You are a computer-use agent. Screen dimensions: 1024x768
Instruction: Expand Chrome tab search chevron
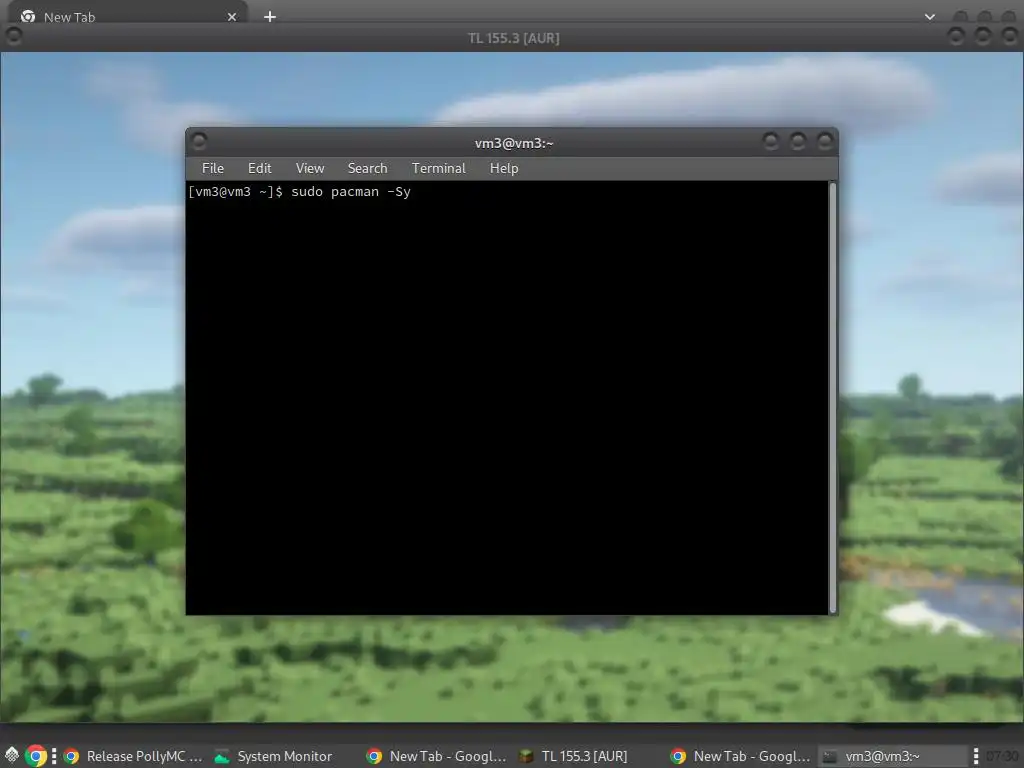coord(929,17)
